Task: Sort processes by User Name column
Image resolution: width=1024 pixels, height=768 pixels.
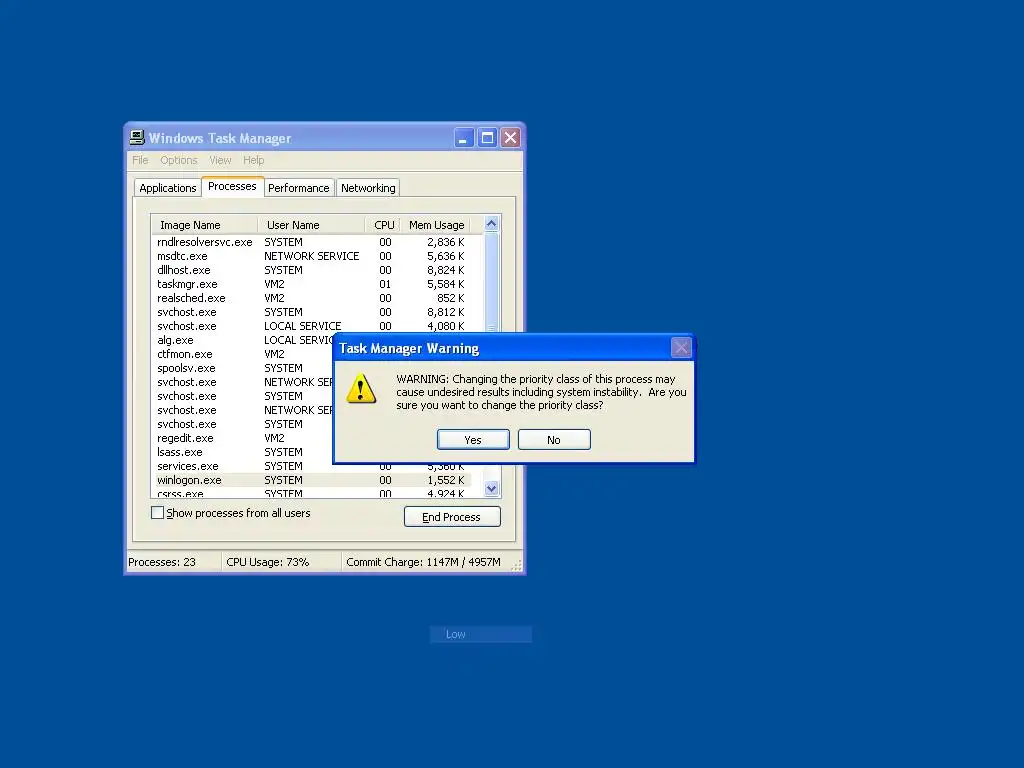Action: point(311,225)
